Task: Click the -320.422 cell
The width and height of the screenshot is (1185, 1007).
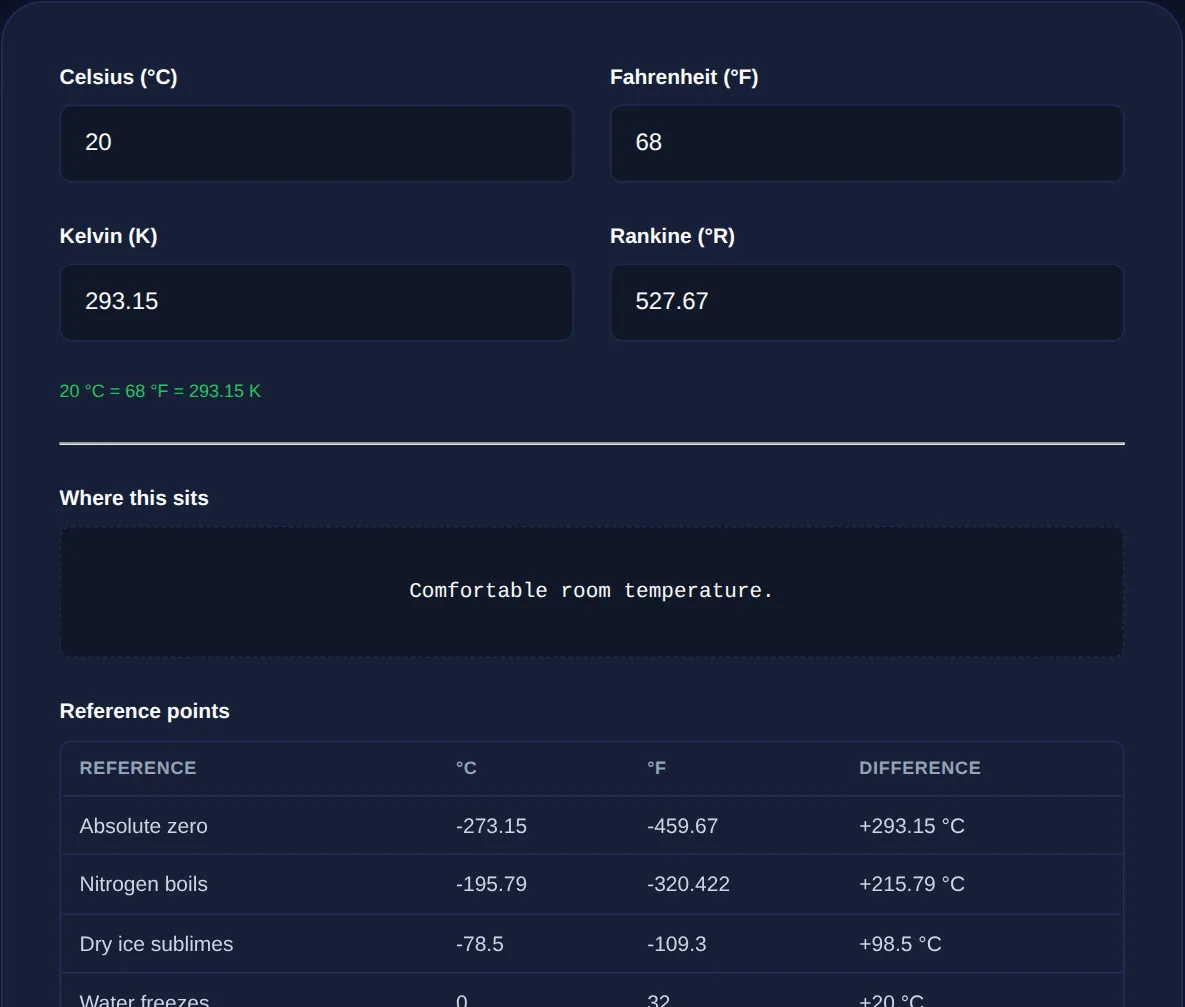Action: (688, 884)
